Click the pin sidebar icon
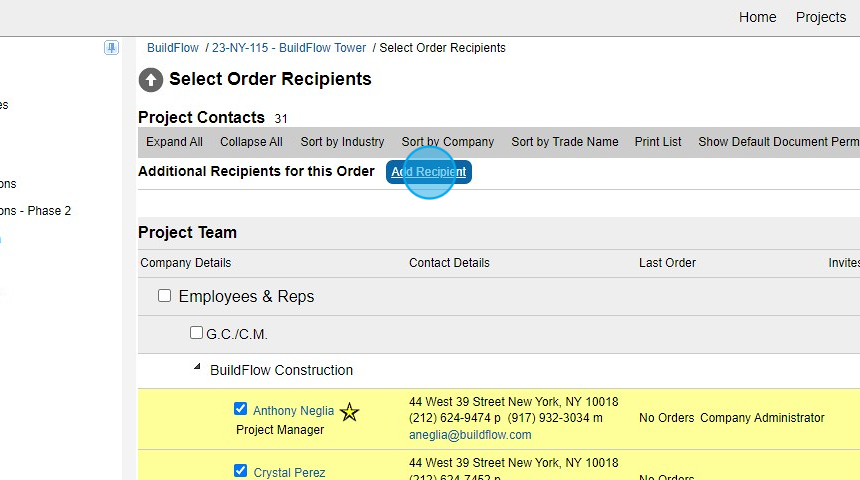Image resolution: width=860 pixels, height=480 pixels. (111, 48)
